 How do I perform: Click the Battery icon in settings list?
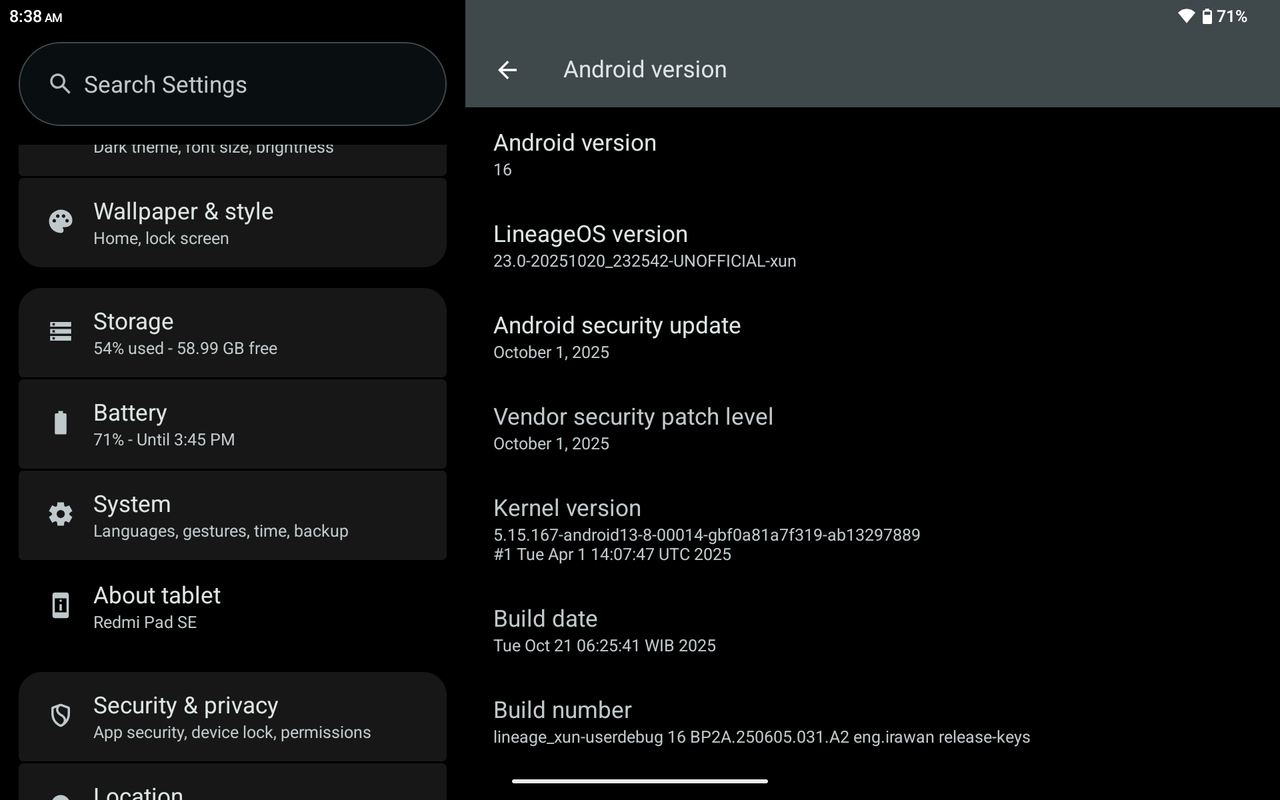[x=60, y=423]
